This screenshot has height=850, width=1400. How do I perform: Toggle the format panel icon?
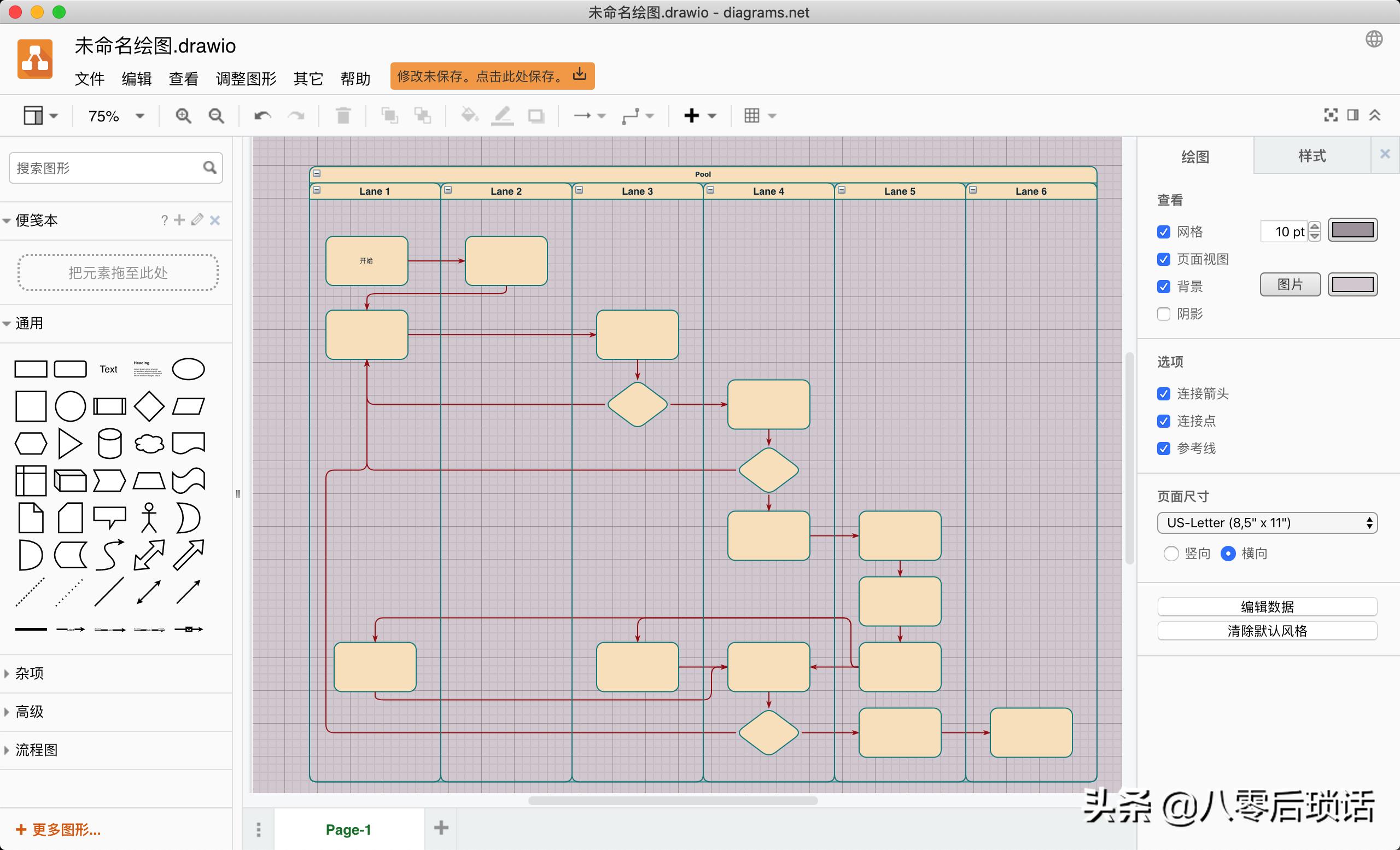pos(1353,115)
